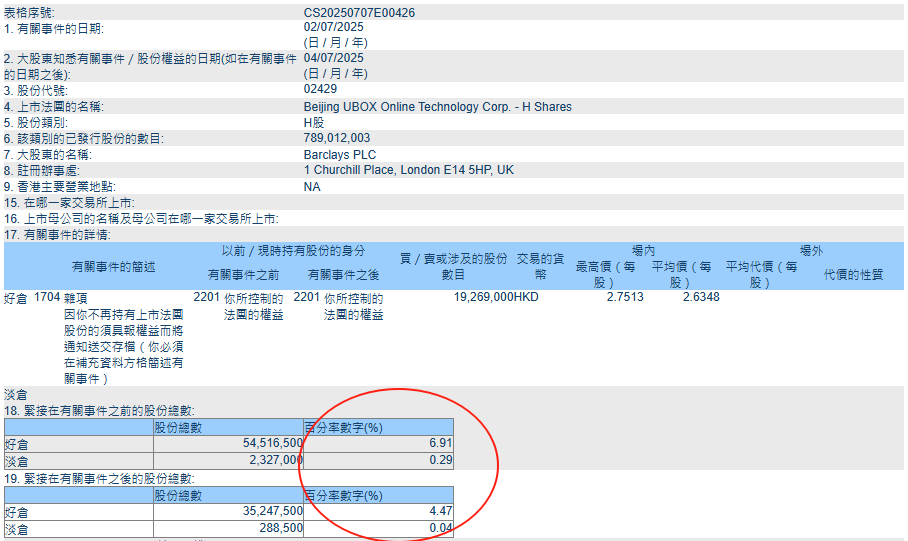The width and height of the screenshot is (908, 541).
Task: Click long position before event 54,516,500
Action: [x=273, y=443]
